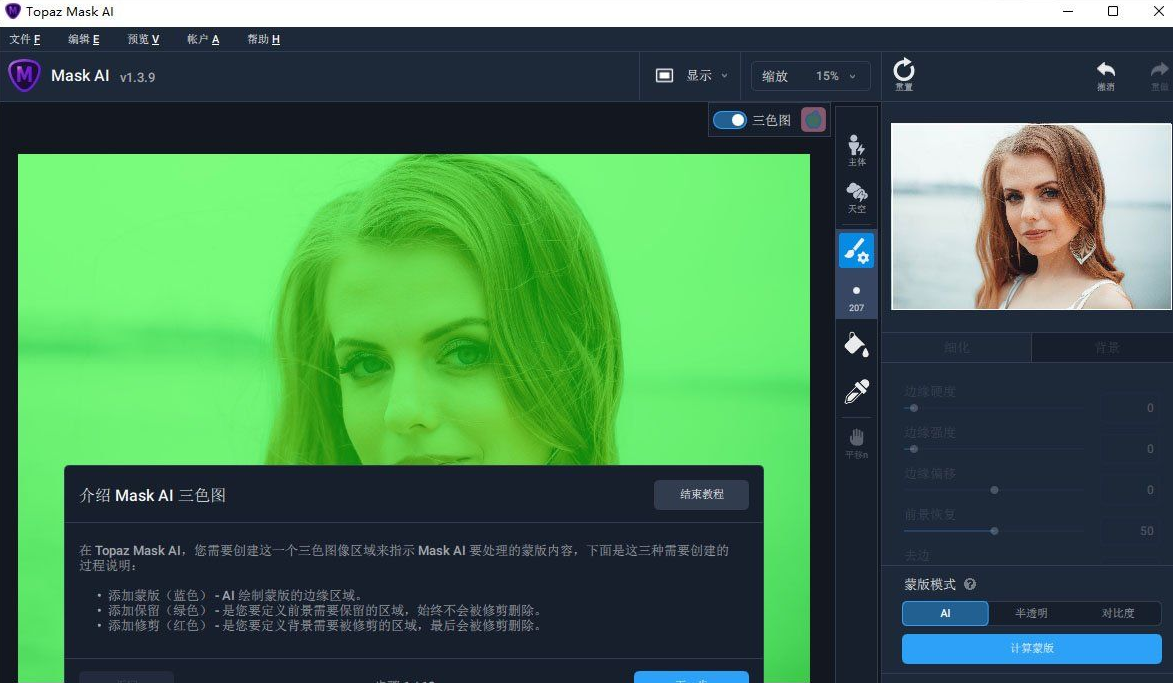Maximize the Topaz Mask AI window
Viewport: 1173px width, 683px height.
pyautogui.click(x=1112, y=11)
